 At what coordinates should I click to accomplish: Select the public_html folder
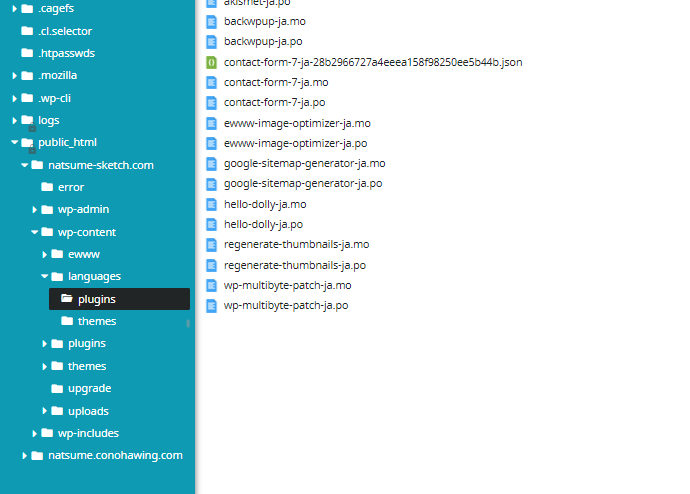[59, 142]
